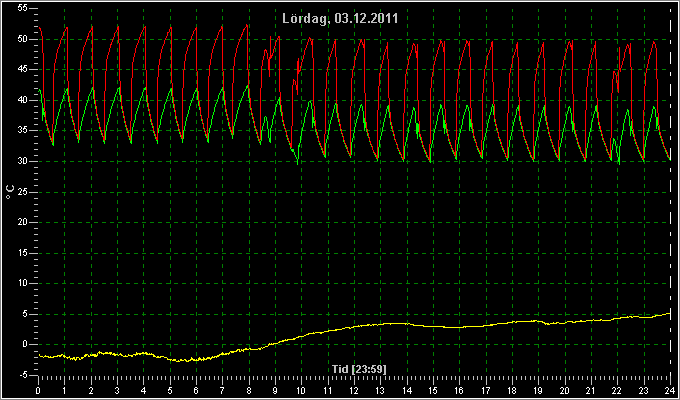The height and width of the screenshot is (400, 680).
Task: Click the 20 value on temperature axis
Action: (x=23, y=222)
